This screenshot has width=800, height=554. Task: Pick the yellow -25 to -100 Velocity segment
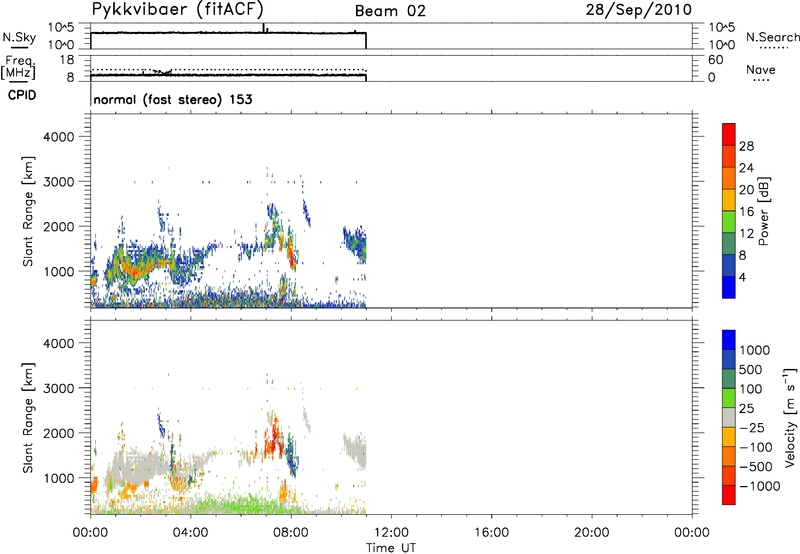(729, 437)
